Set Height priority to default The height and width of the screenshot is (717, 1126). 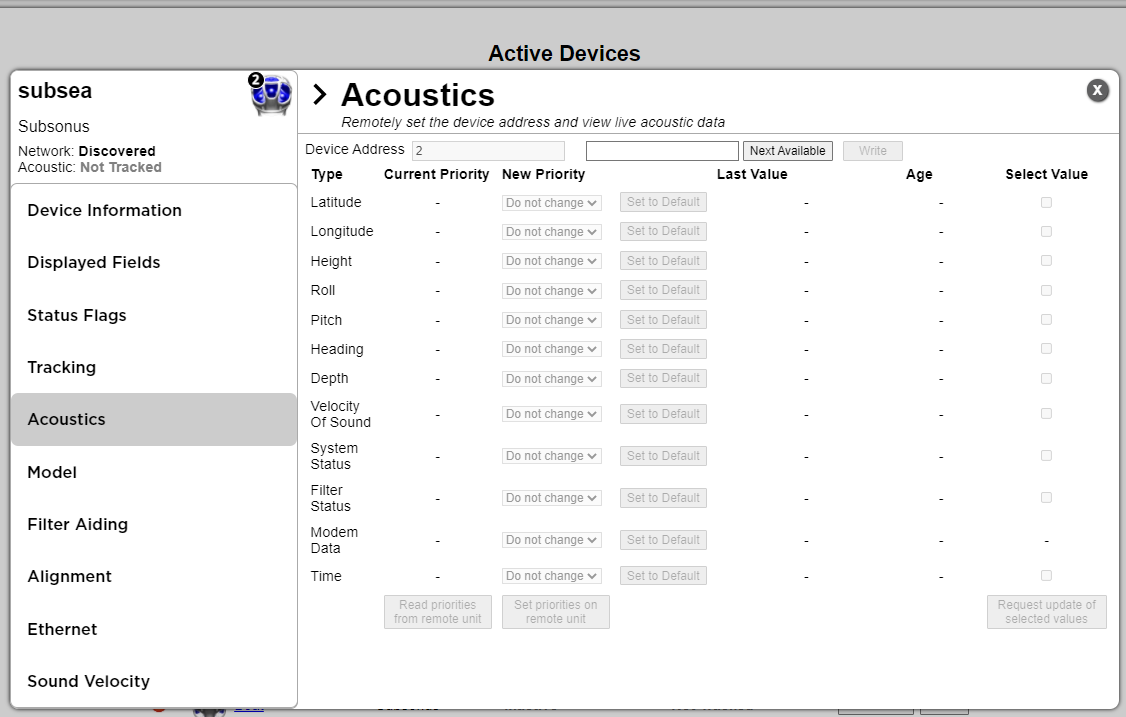(664, 261)
